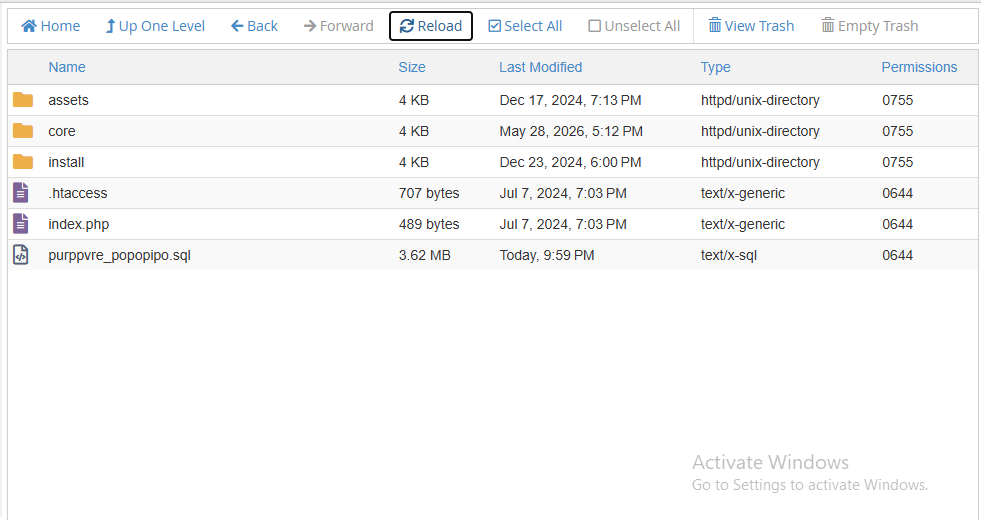This screenshot has width=981, height=520.
Task: Select the assets folder name
Action: [68, 100]
